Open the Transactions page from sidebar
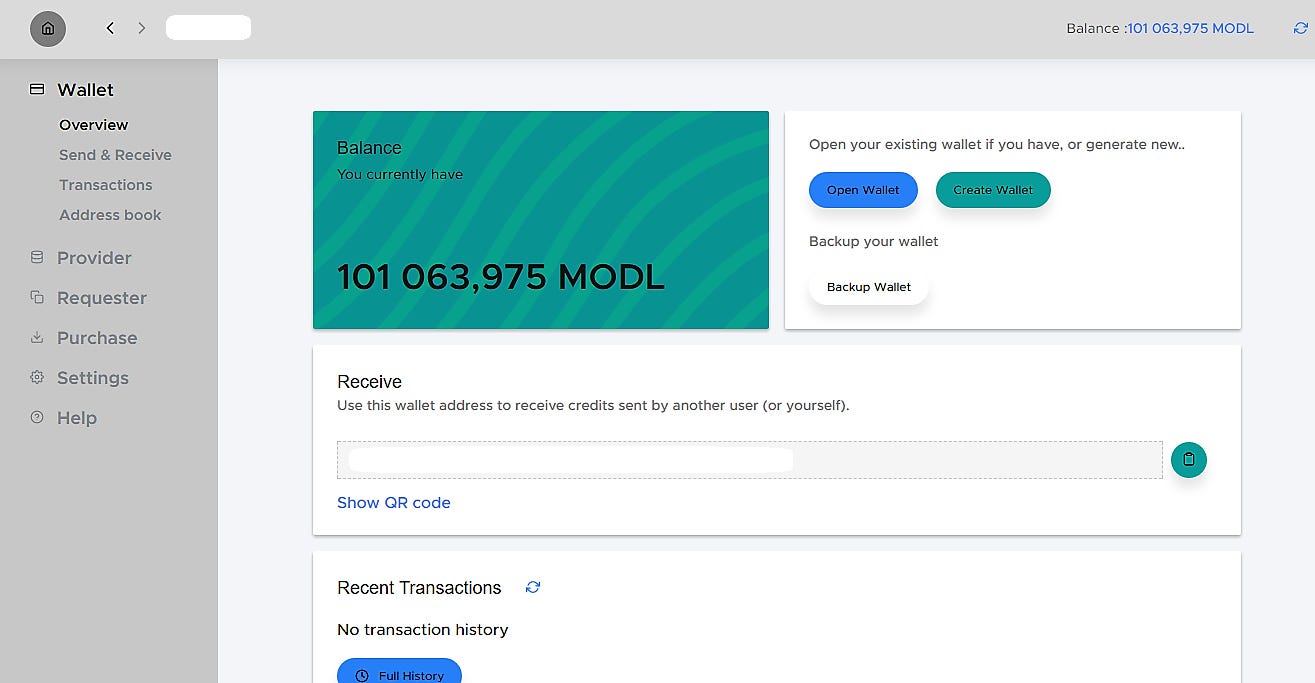Screen dimensions: 1315x683 pyautogui.click(x=106, y=184)
